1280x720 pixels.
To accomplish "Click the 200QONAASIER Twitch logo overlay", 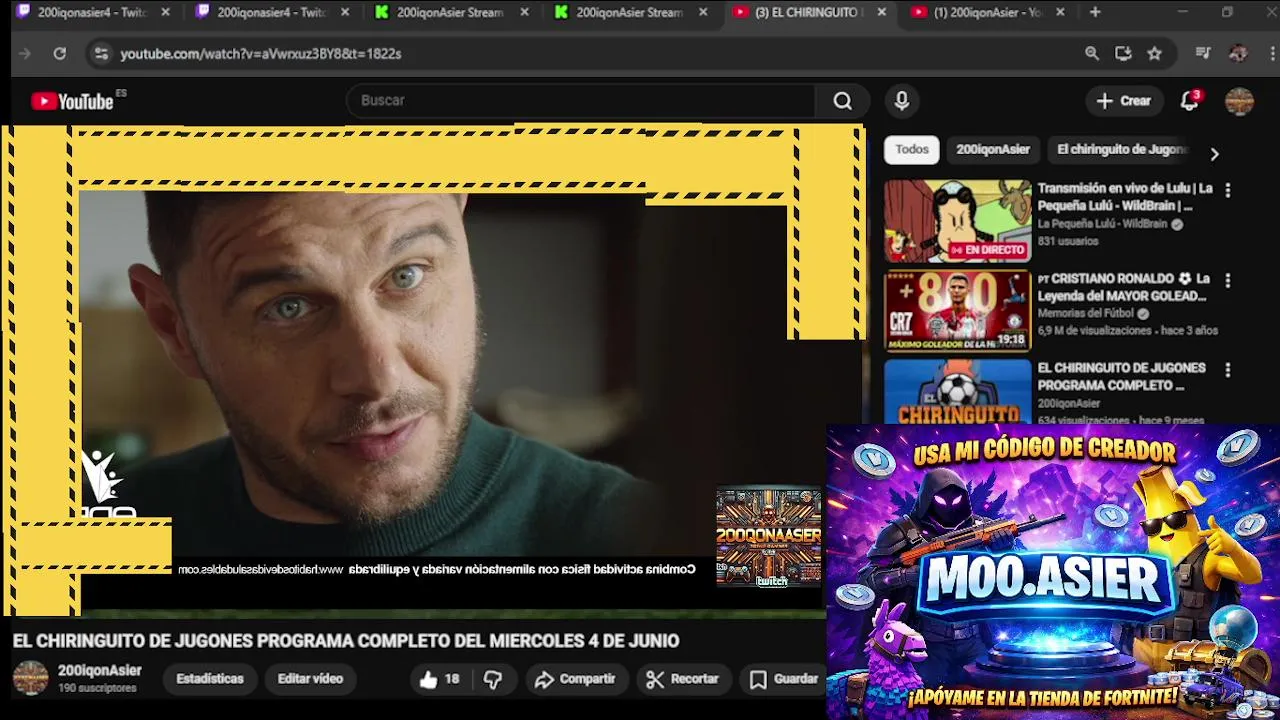I will (768, 536).
